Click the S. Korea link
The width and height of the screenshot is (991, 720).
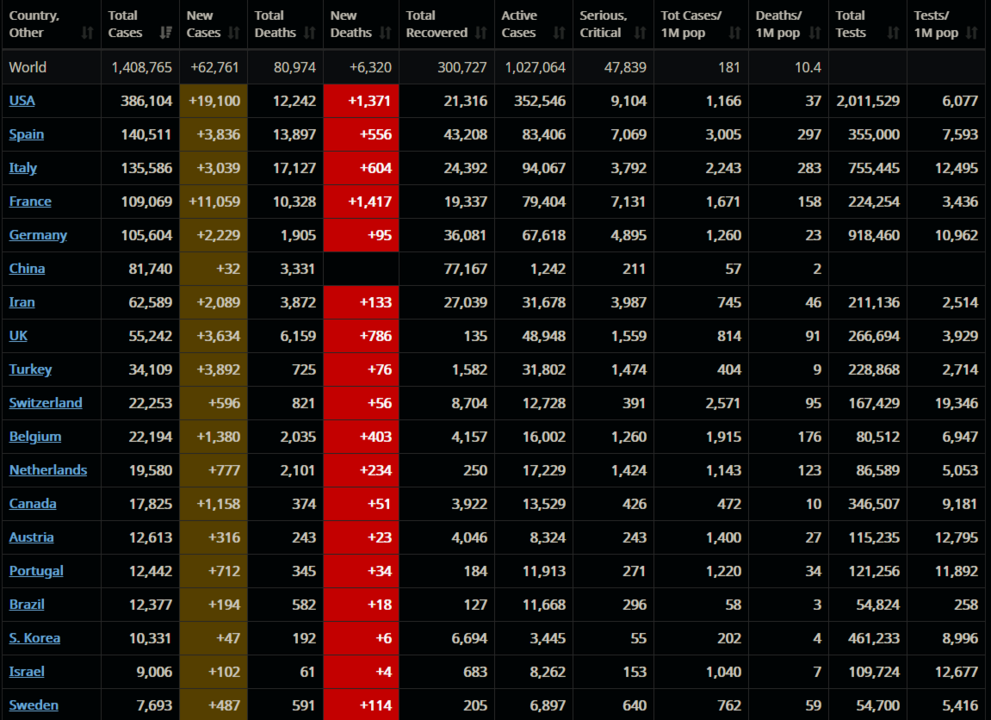point(35,638)
